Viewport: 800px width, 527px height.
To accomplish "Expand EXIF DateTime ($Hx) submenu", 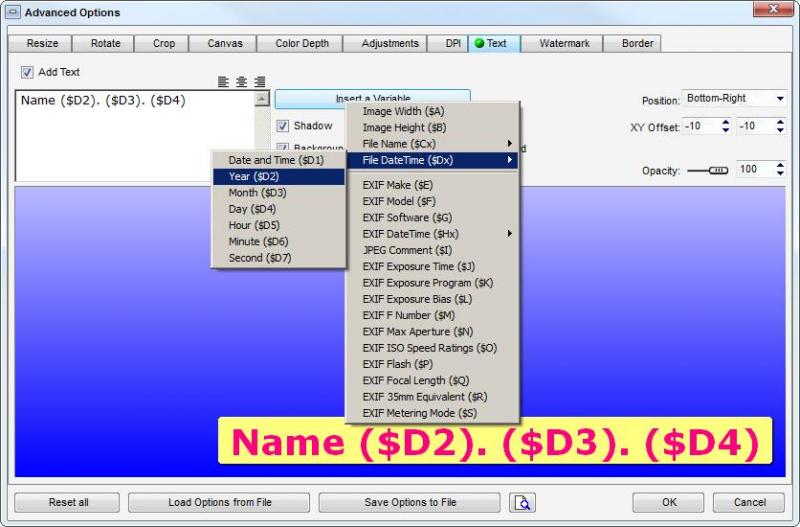I will coord(432,234).
